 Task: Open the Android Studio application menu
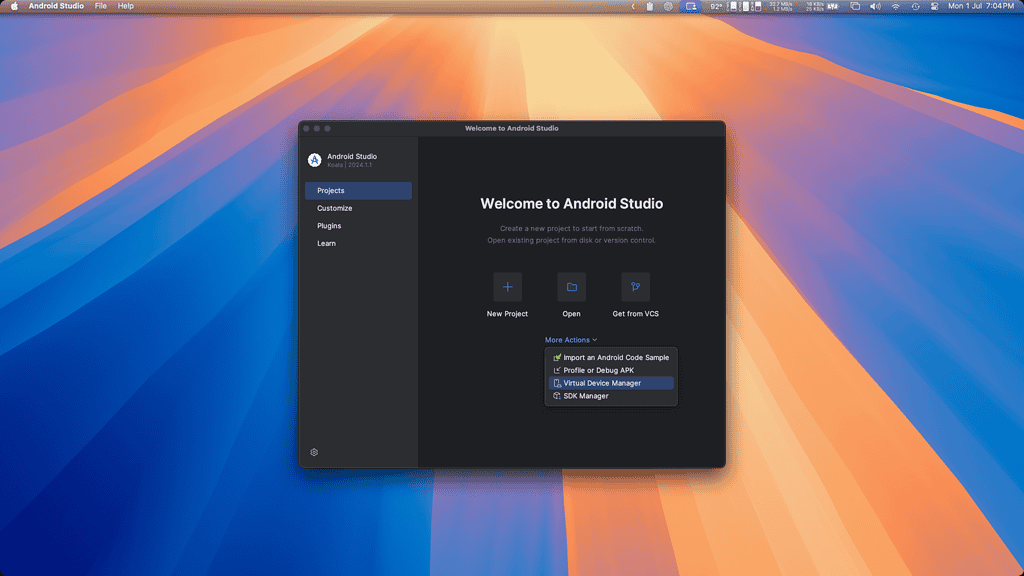pyautogui.click(x=56, y=6)
